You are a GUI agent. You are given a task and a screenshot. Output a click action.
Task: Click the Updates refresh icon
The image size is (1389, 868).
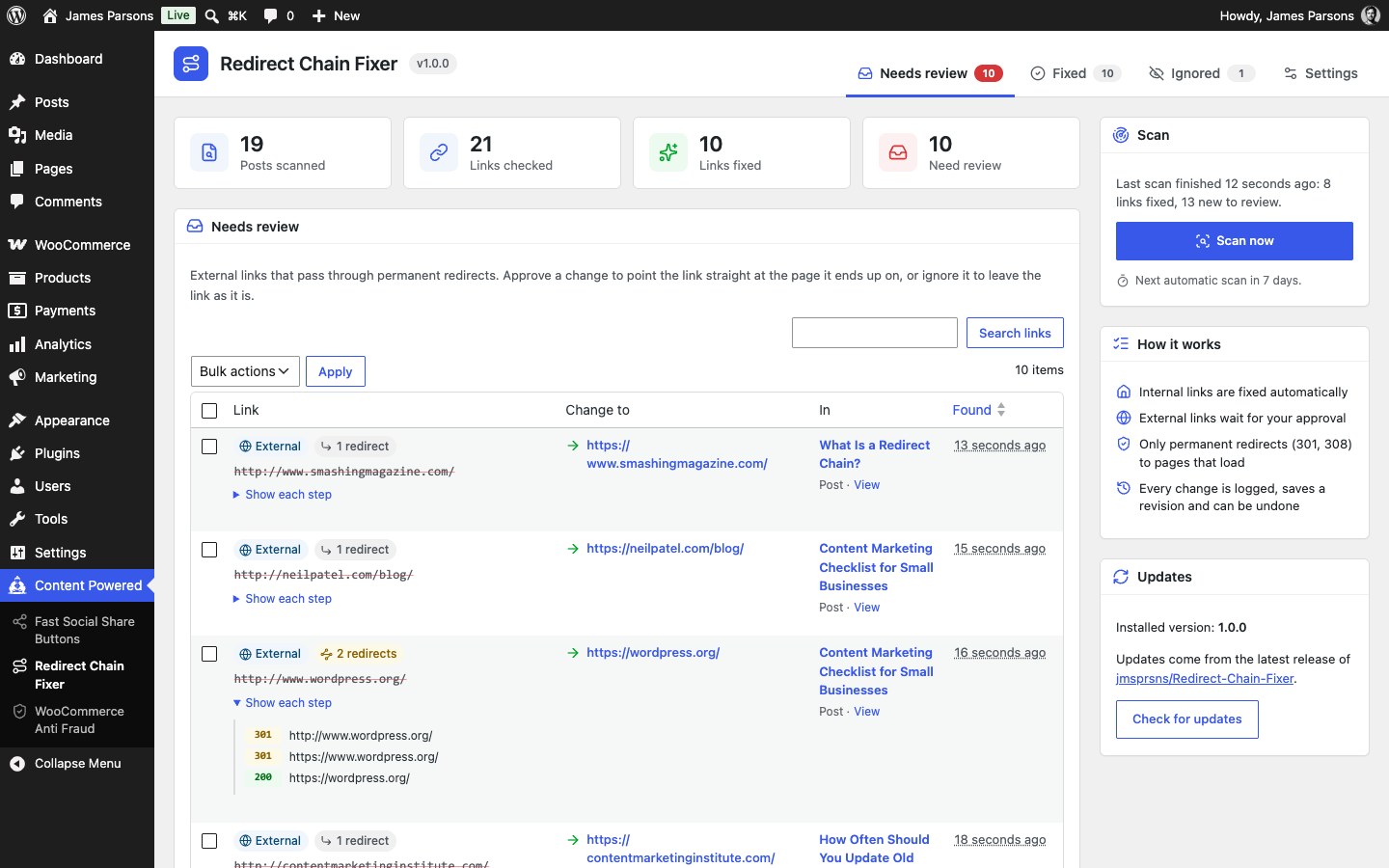[x=1121, y=577]
